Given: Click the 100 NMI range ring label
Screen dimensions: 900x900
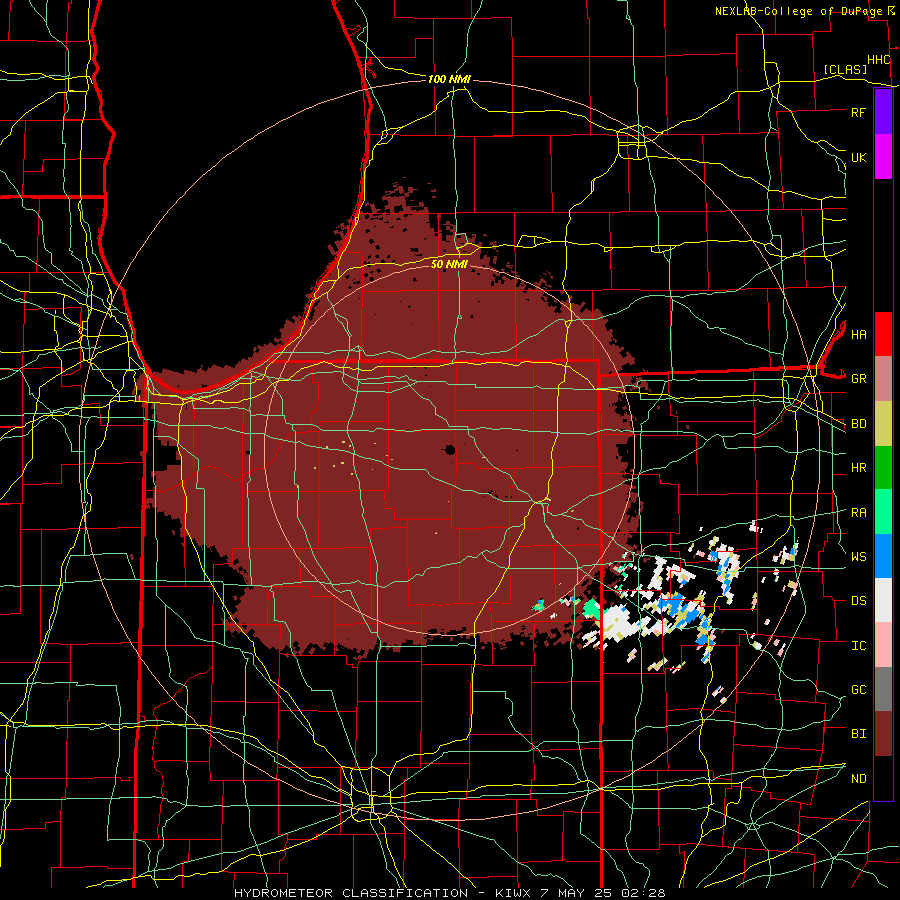Looking at the screenshot, I should (x=449, y=79).
